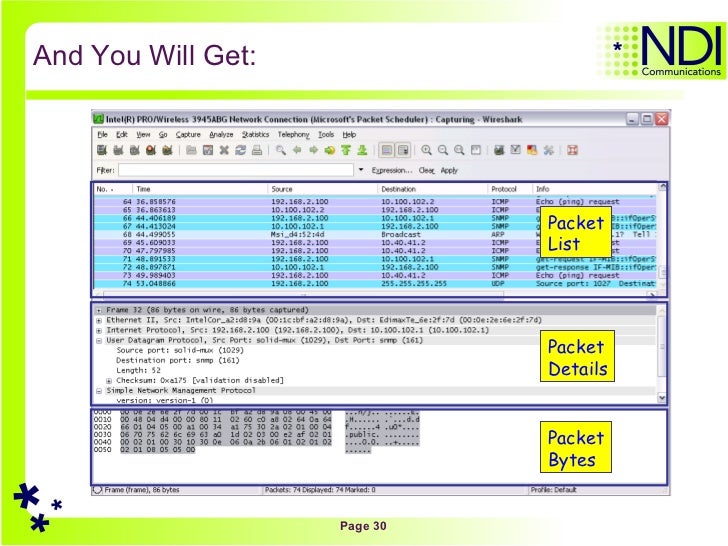The image size is (728, 546).
Task: Collapse Simple Network Management Protocol node
Action: click(99, 391)
